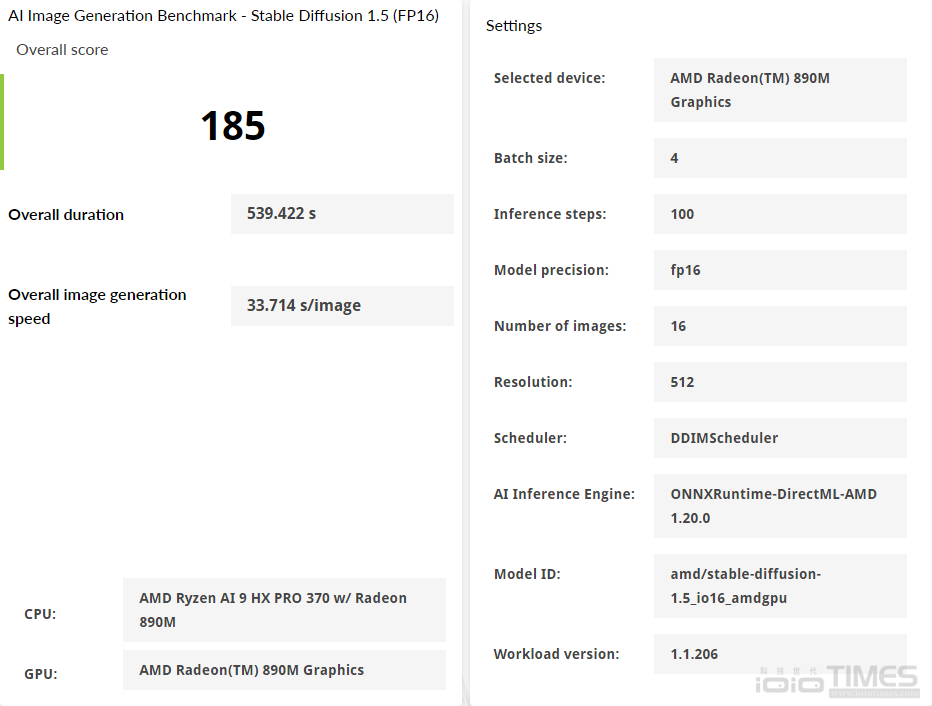932x706 pixels.
Task: Click the 'Overall score' label
Action: pos(62,50)
